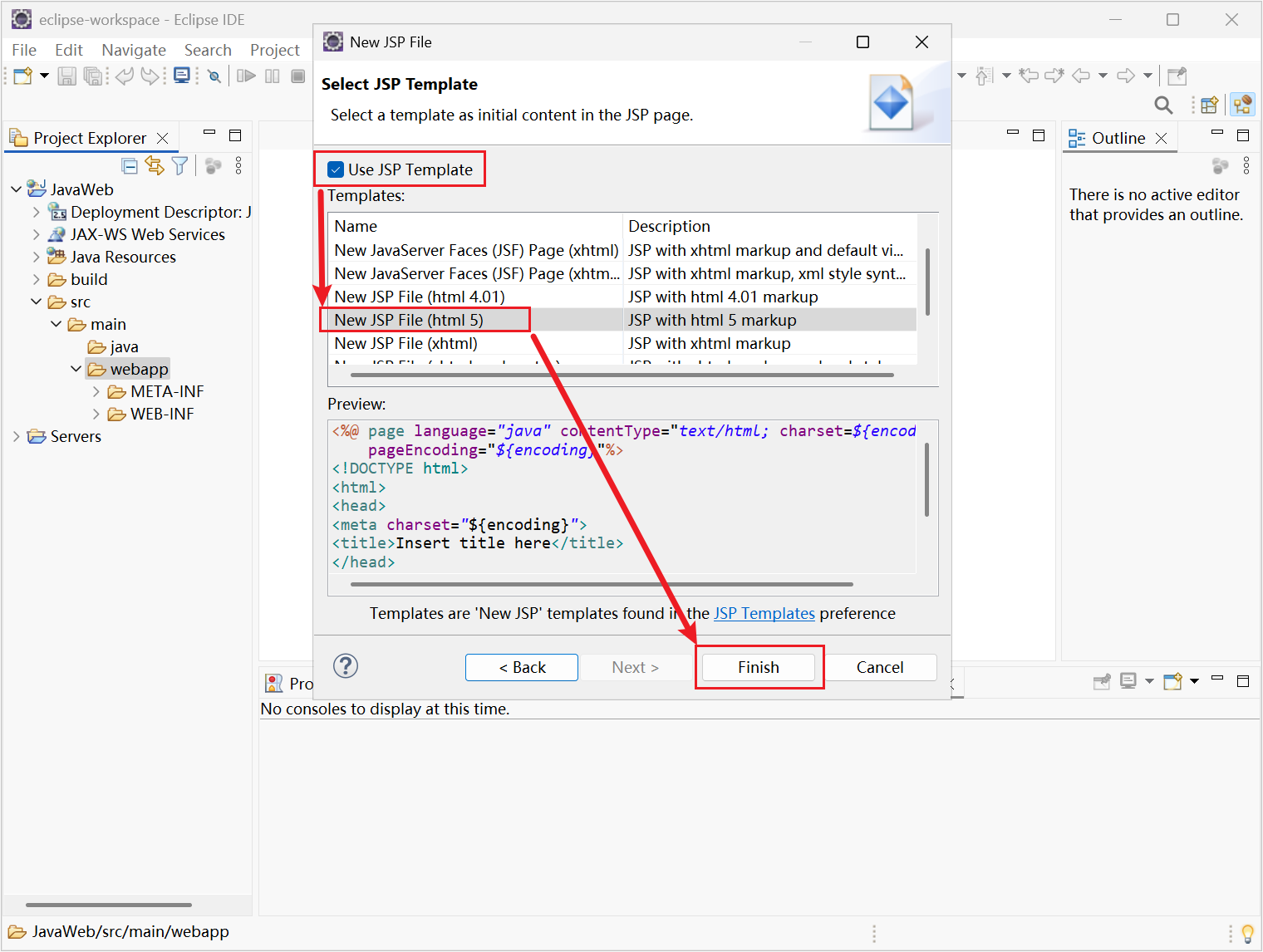Click the Resume debug icon
The width and height of the screenshot is (1263, 952).
click(246, 76)
